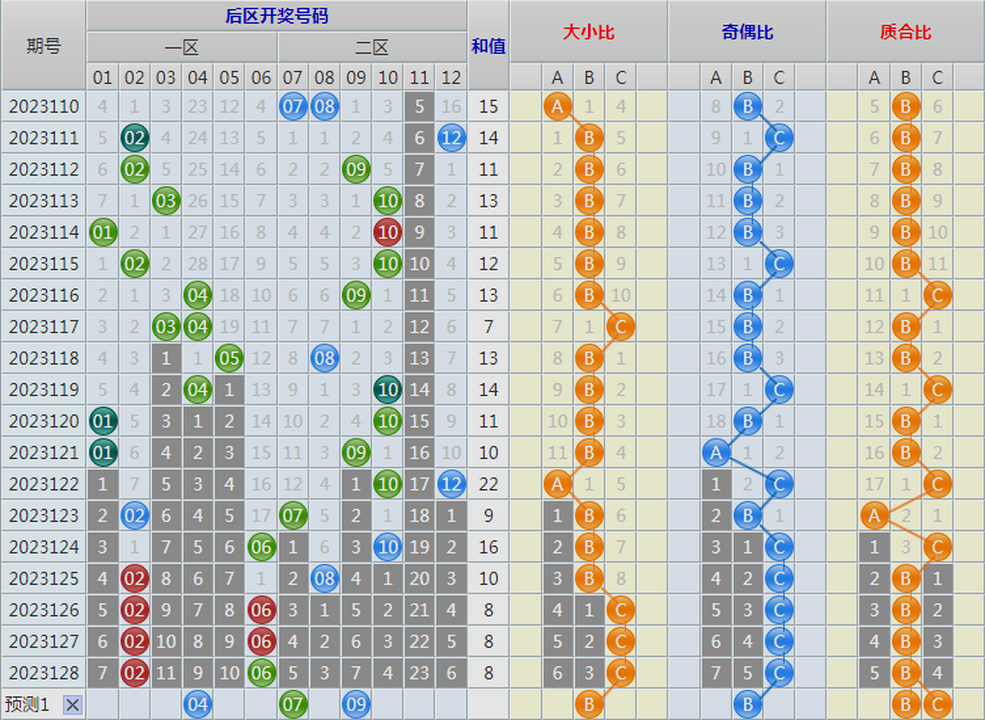Screen dimensions: 985x720
Task: Click orange A under 大小比 in row 2023110
Action: [x=557, y=106]
